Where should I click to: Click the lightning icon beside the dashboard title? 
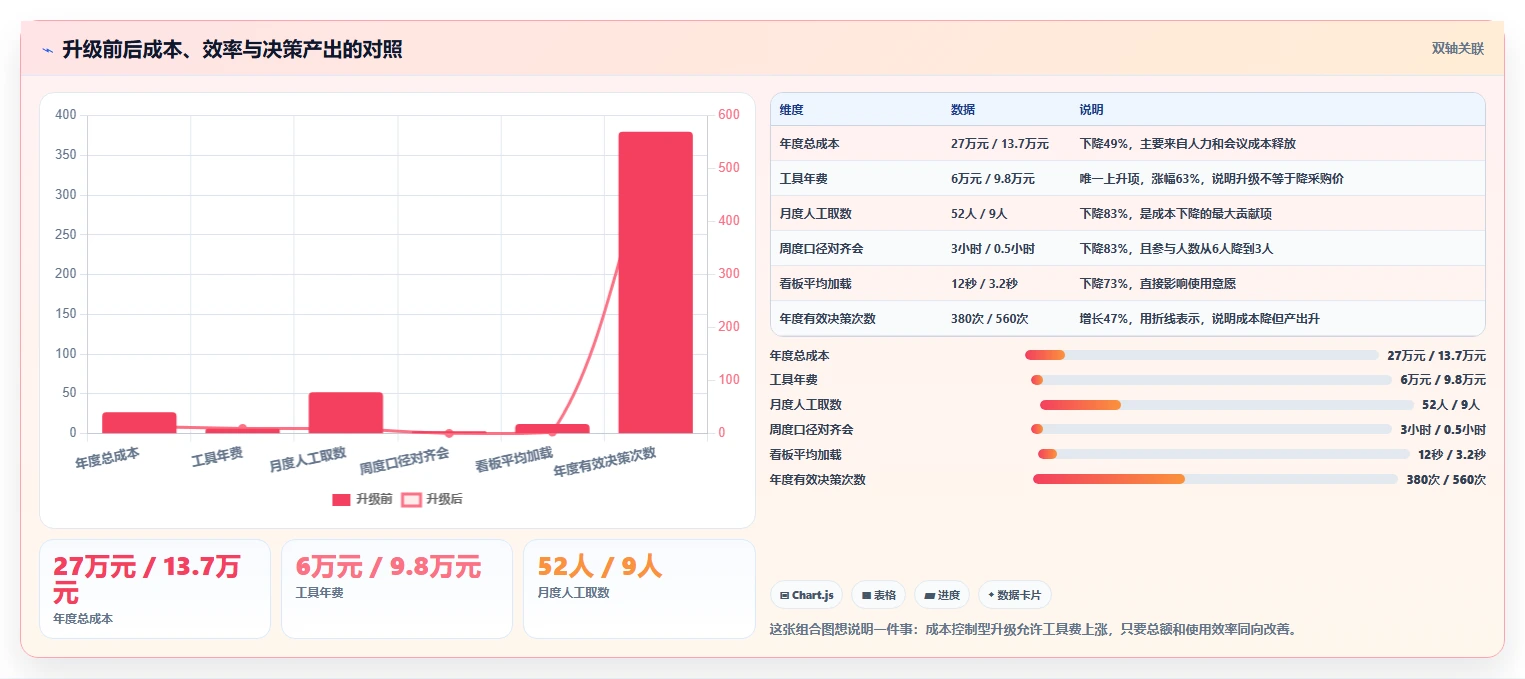click(47, 50)
